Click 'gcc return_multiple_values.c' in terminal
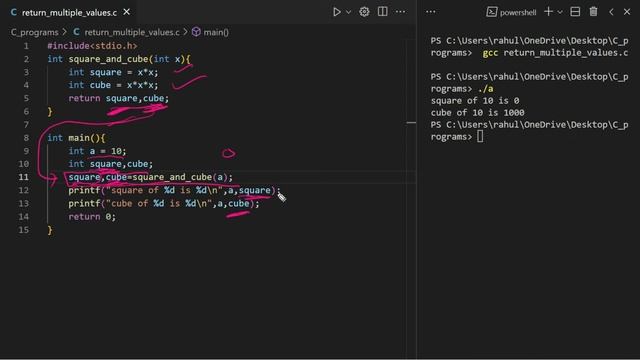640x360 pixels. click(x=555, y=53)
